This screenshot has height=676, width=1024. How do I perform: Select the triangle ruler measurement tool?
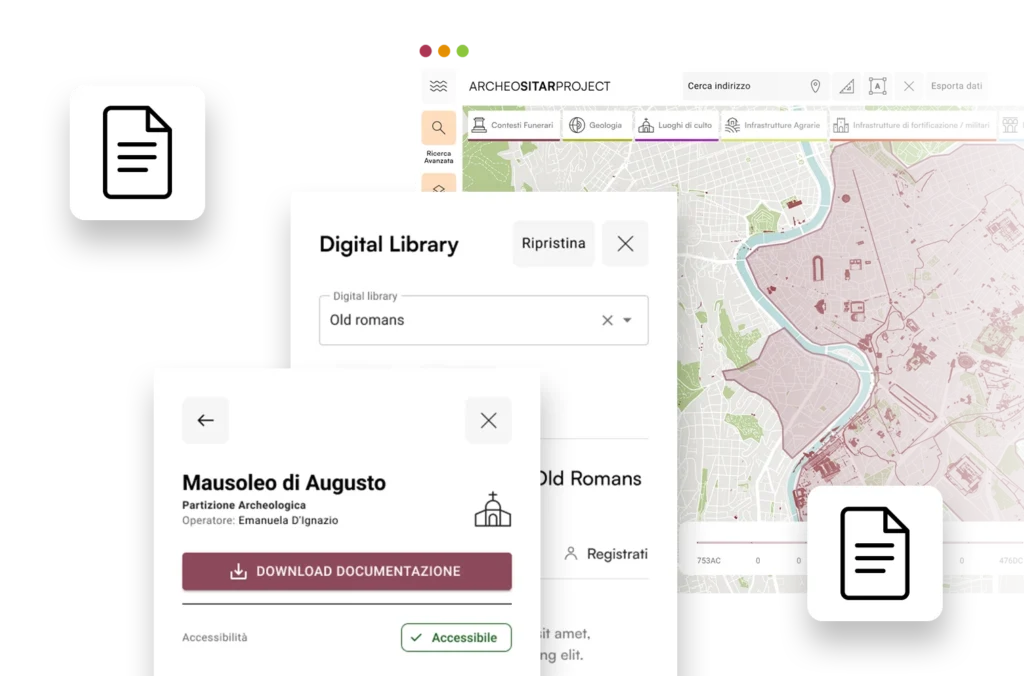click(847, 86)
